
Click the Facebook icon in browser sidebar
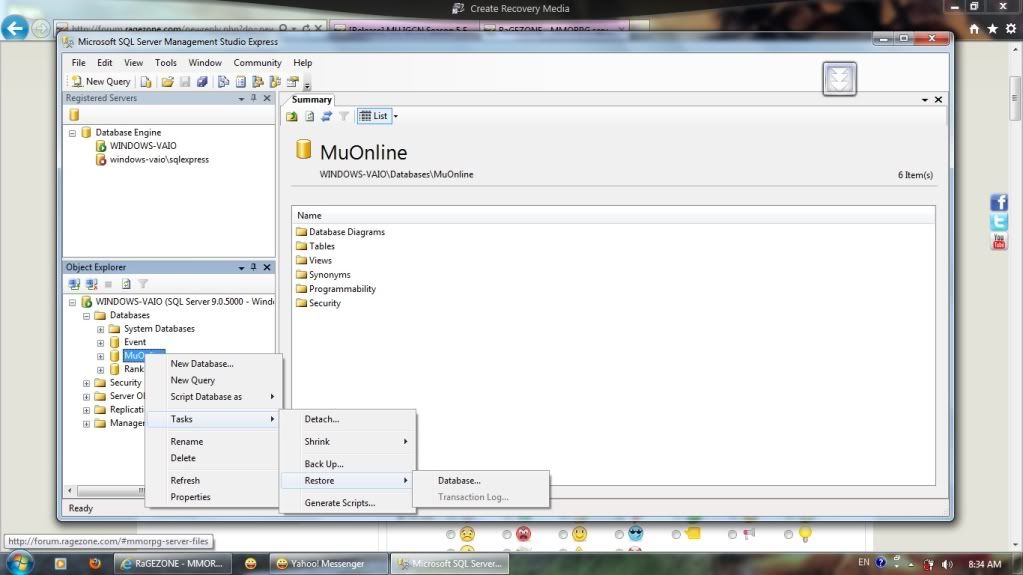coord(998,203)
